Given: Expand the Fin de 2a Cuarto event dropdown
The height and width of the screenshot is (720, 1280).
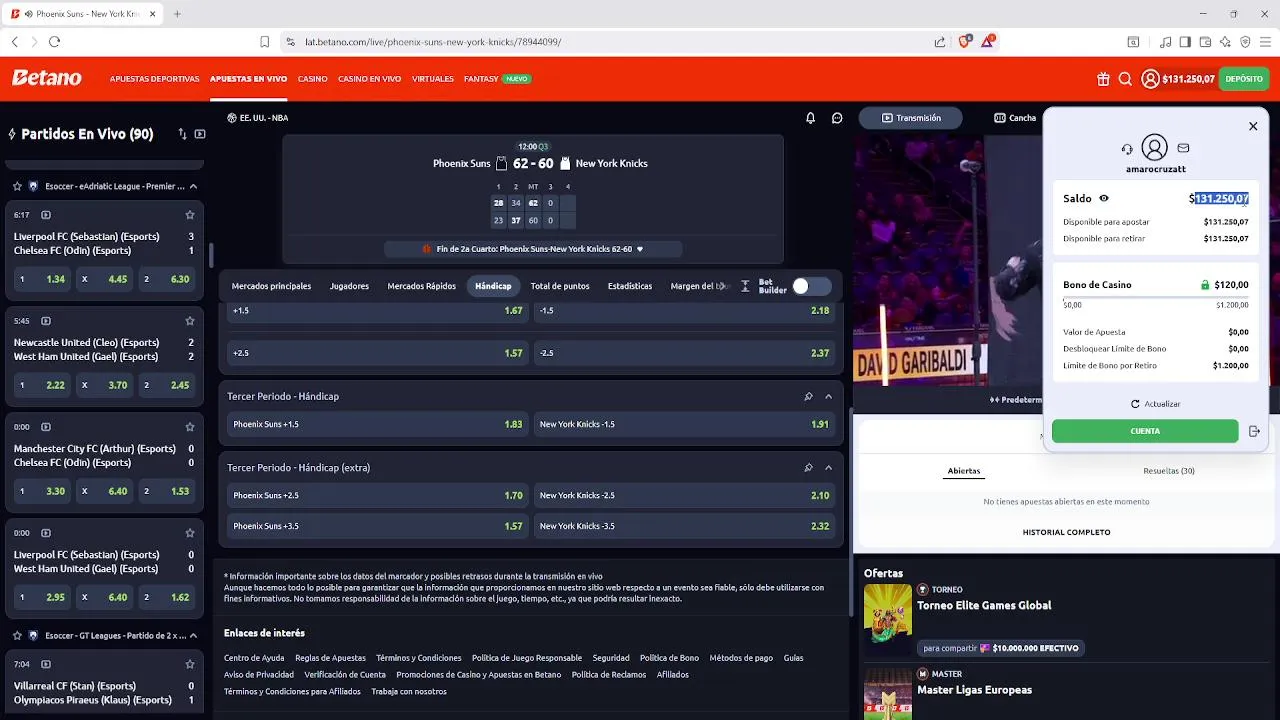Looking at the screenshot, I should coord(640,249).
